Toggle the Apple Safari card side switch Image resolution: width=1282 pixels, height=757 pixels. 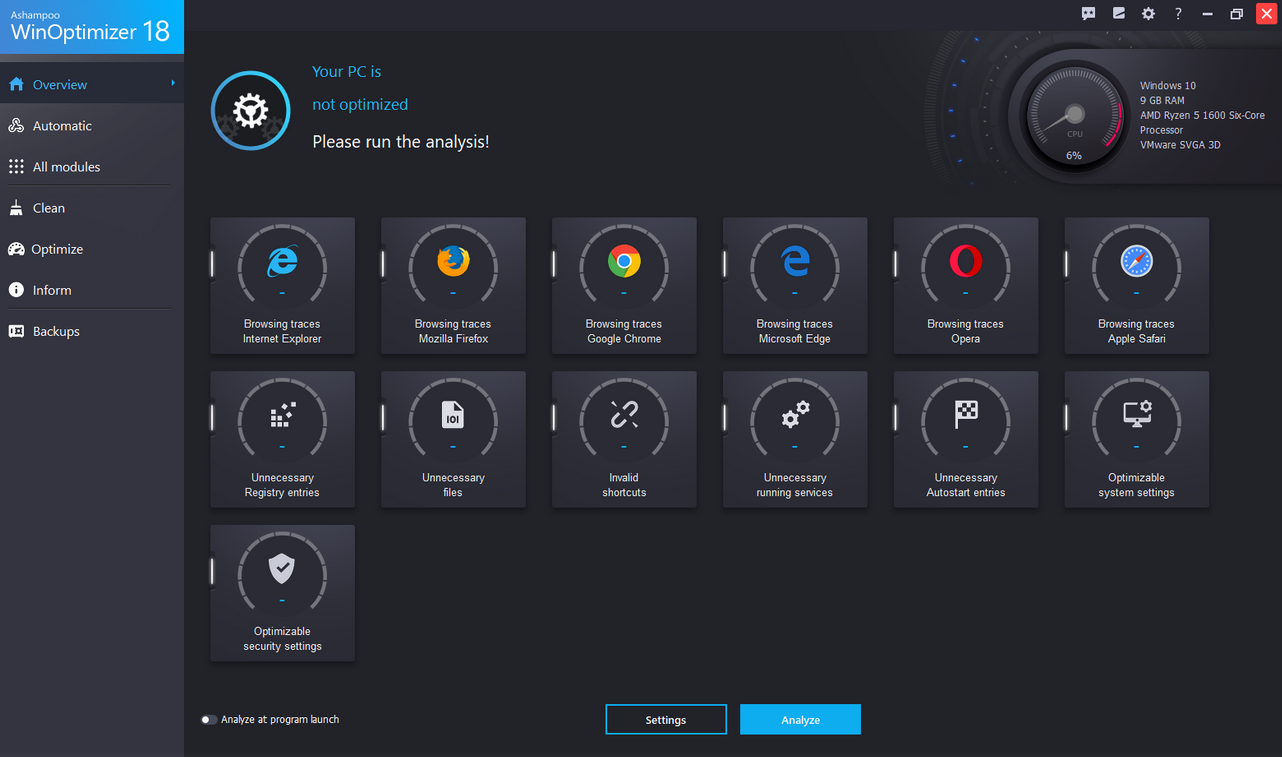[1066, 264]
